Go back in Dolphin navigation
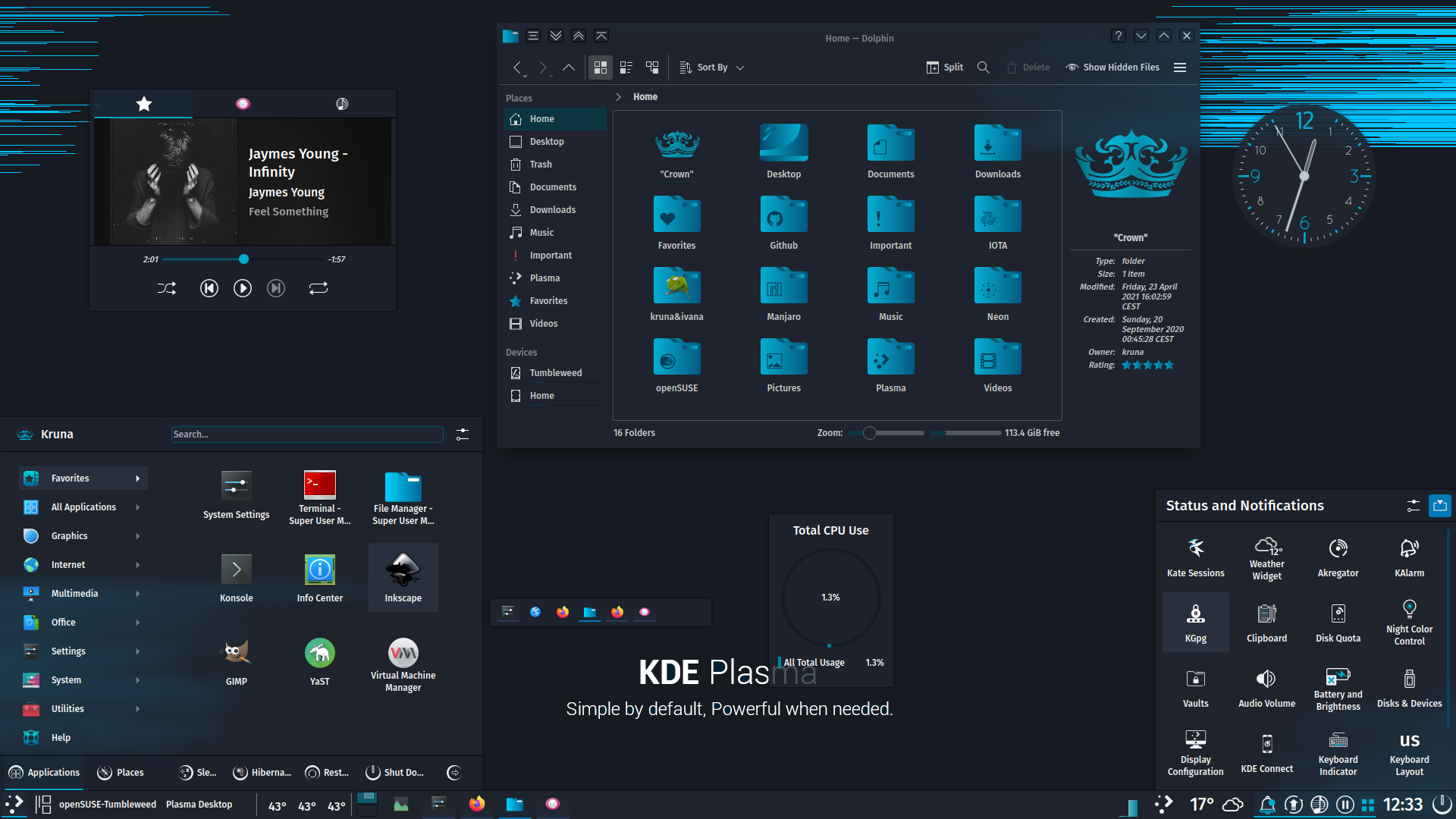The height and width of the screenshot is (819, 1456). pyautogui.click(x=517, y=67)
